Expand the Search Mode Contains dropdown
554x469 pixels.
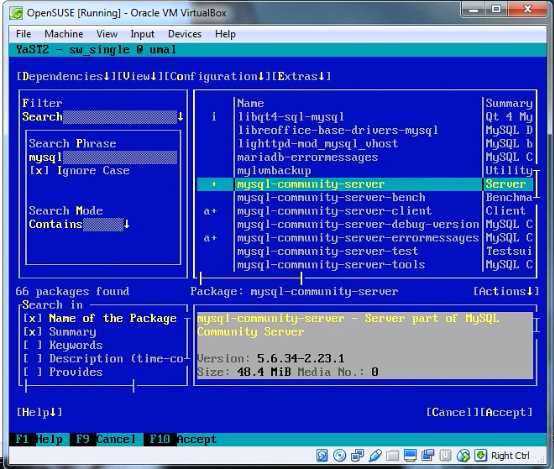coord(79,224)
